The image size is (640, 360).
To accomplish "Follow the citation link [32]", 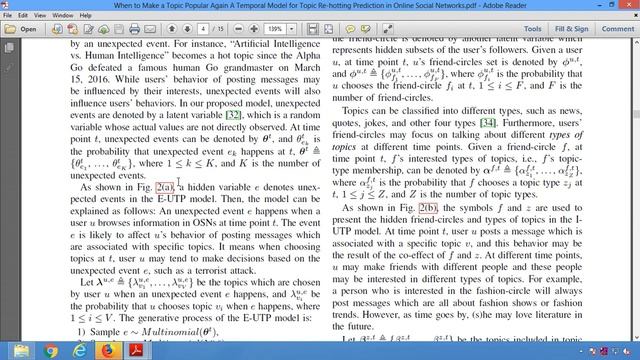I will click(233, 115).
